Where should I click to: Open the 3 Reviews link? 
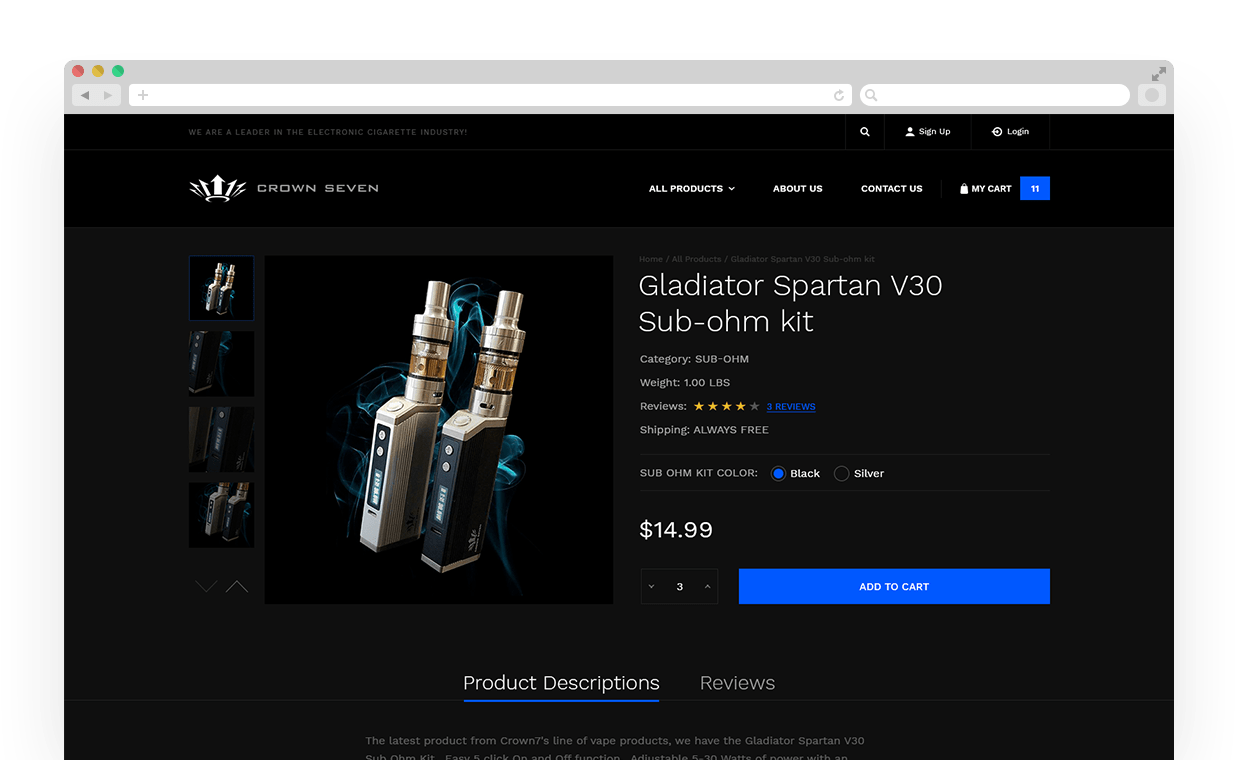[791, 407]
